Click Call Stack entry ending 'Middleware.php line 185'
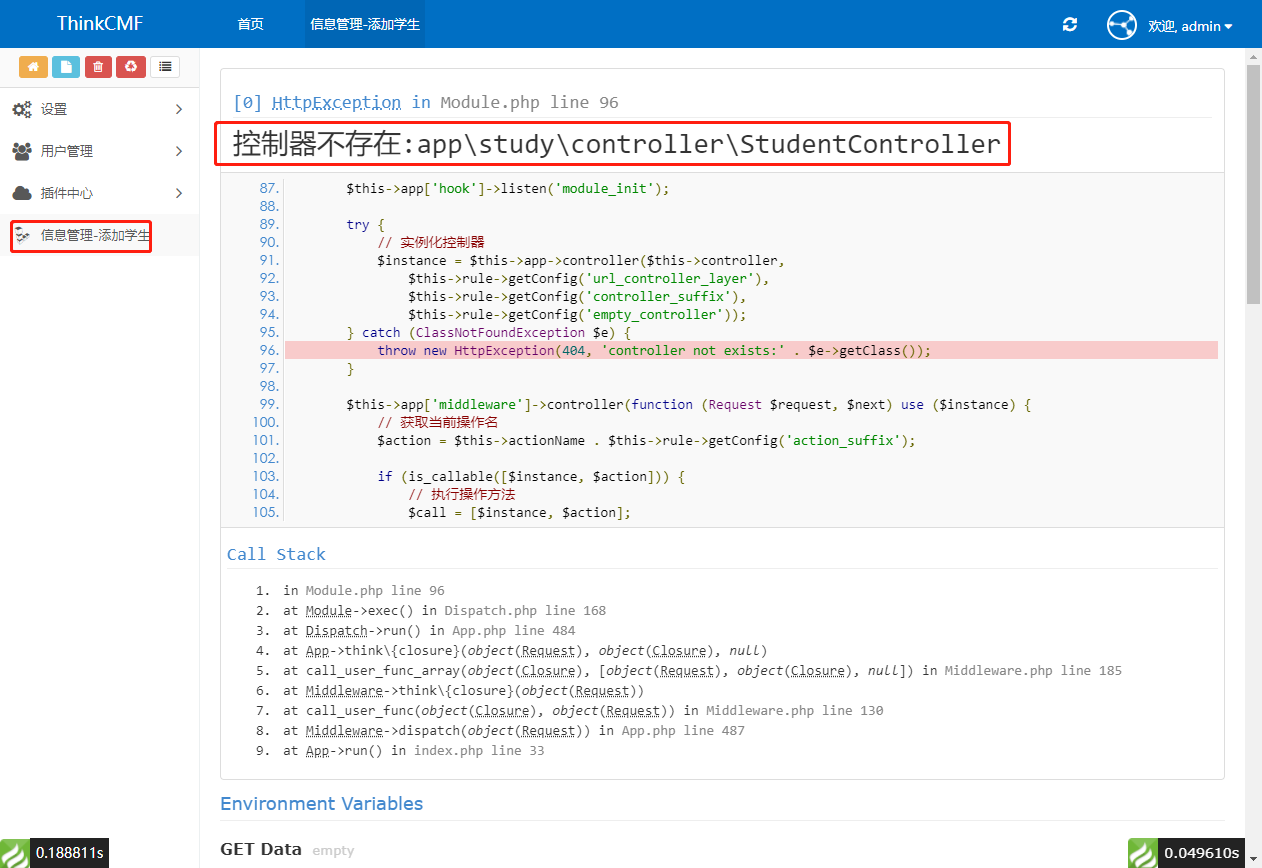The height and width of the screenshot is (868, 1262). (x=702, y=670)
